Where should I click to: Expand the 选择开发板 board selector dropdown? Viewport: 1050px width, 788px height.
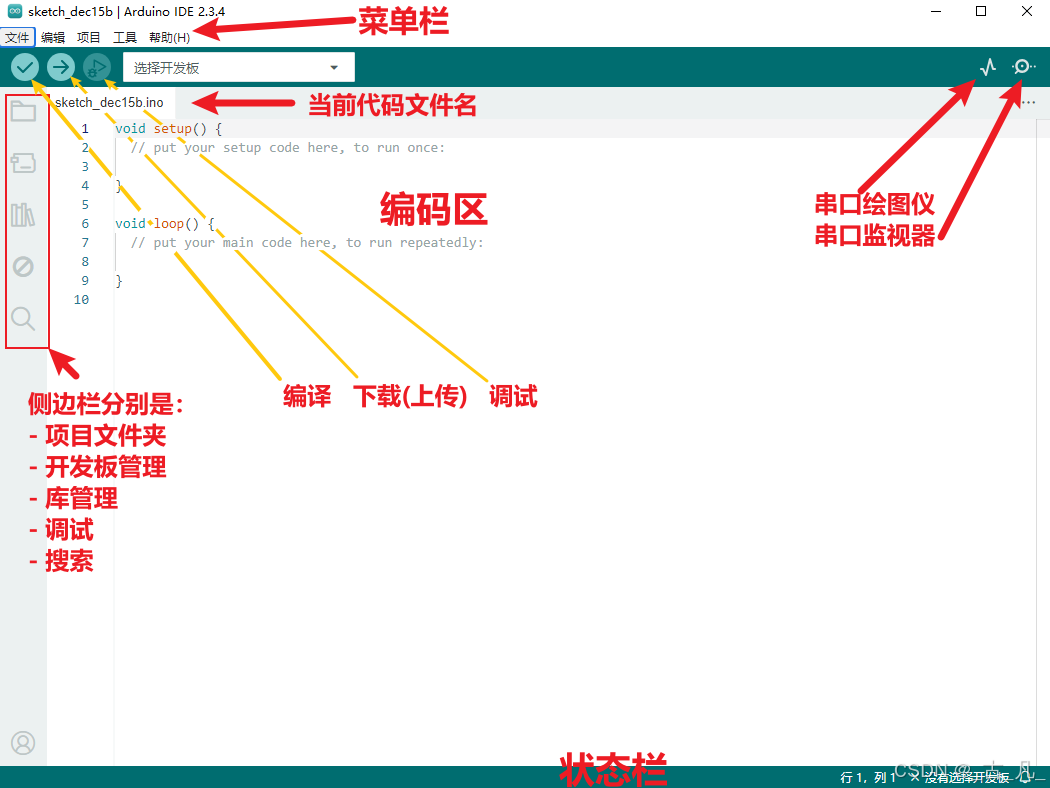coord(239,68)
